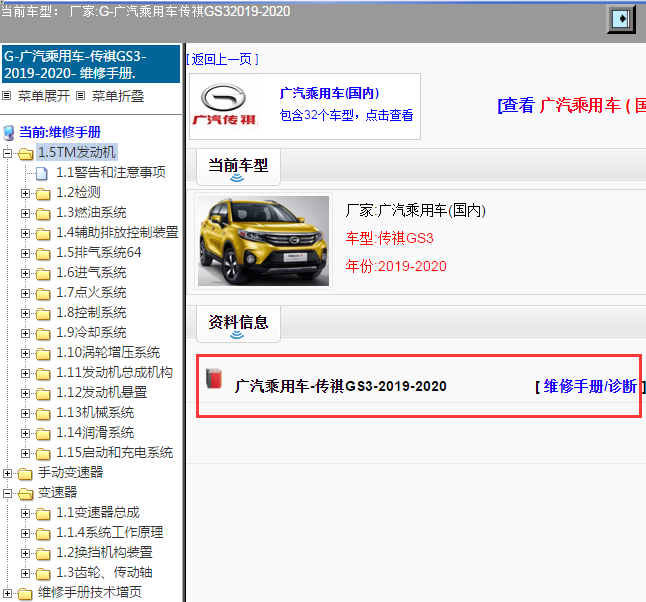The height and width of the screenshot is (602, 646).
Task: Open 1.1警告和注意事项 page
Action: point(111,172)
